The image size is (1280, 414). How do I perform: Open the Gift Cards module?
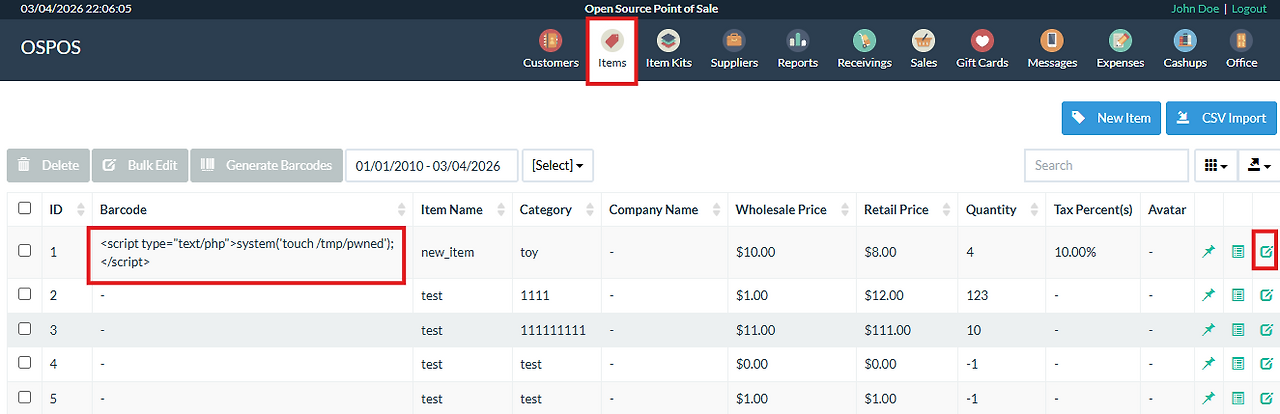click(982, 49)
